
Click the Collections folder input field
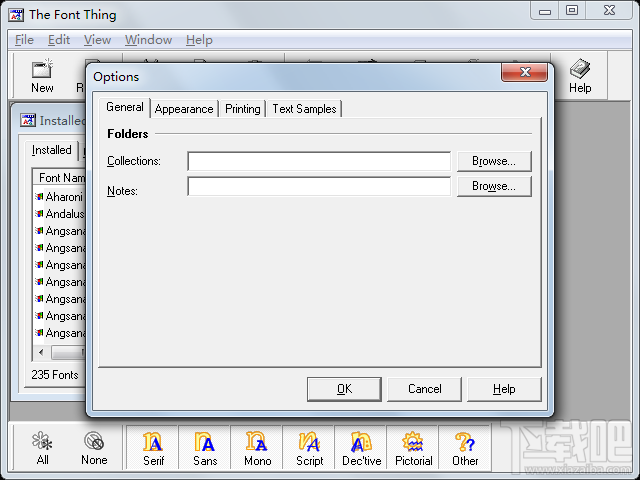[319, 161]
